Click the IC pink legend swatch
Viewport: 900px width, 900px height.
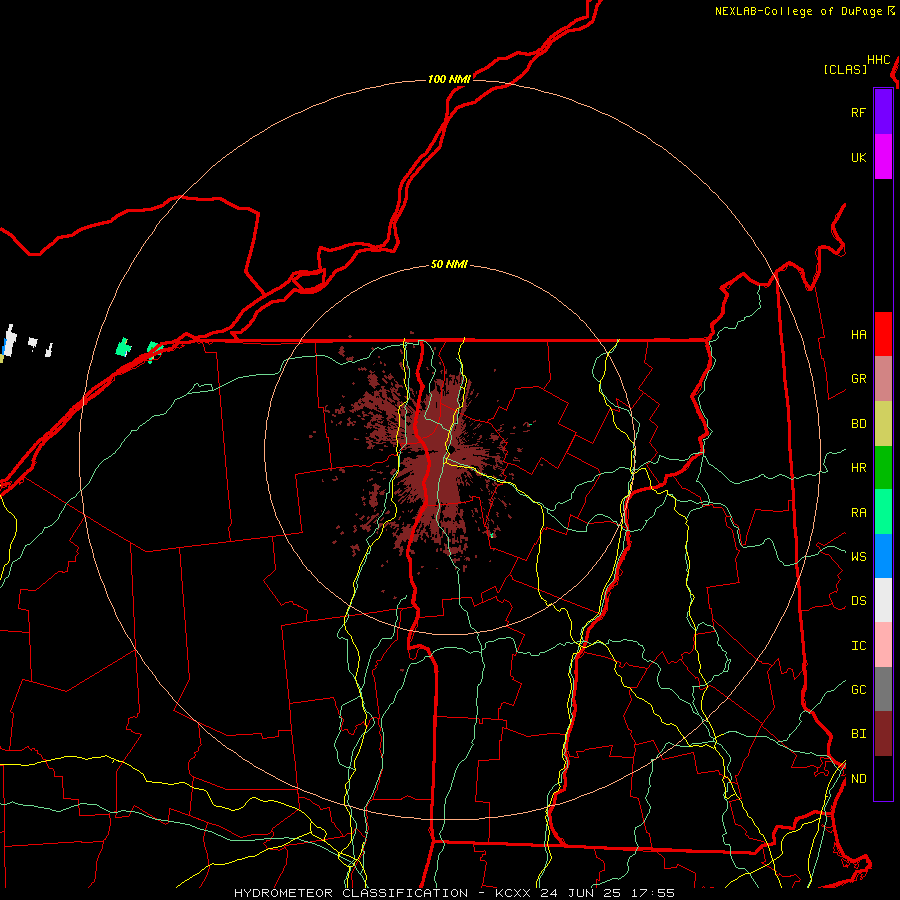pos(883,645)
